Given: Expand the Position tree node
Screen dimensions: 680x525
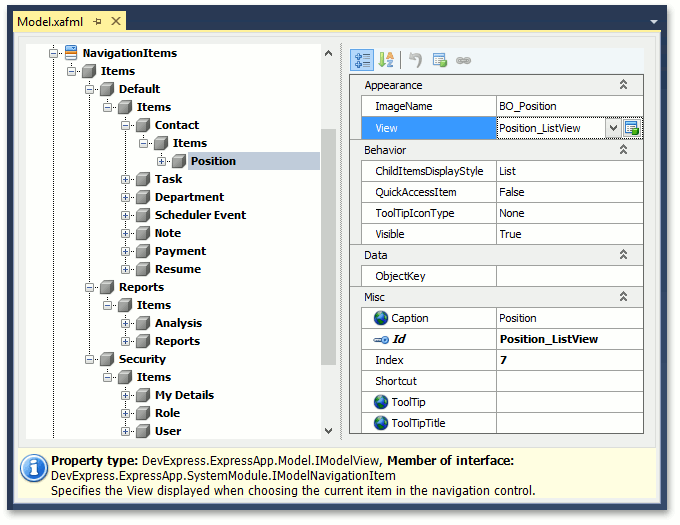Looking at the screenshot, I should click(161, 161).
